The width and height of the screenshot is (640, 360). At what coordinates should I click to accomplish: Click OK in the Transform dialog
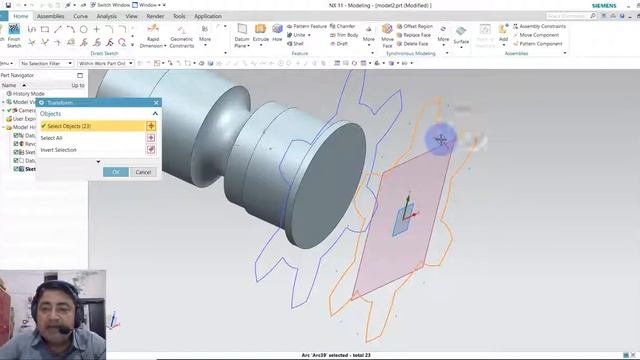pyautogui.click(x=116, y=172)
